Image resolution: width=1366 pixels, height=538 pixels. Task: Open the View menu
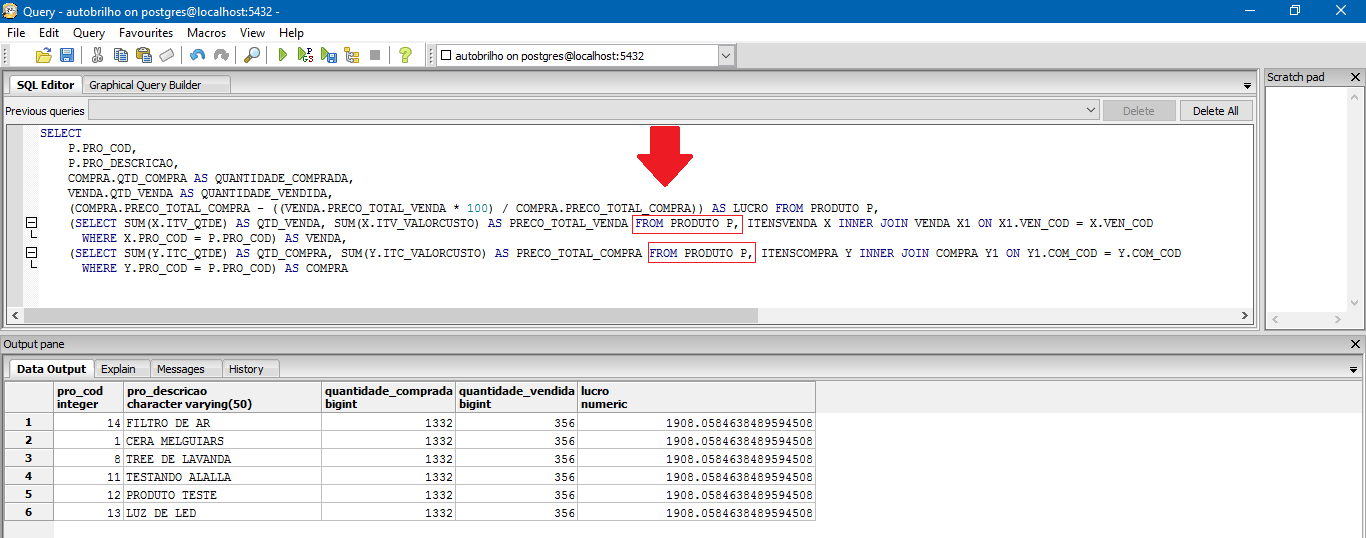(252, 33)
